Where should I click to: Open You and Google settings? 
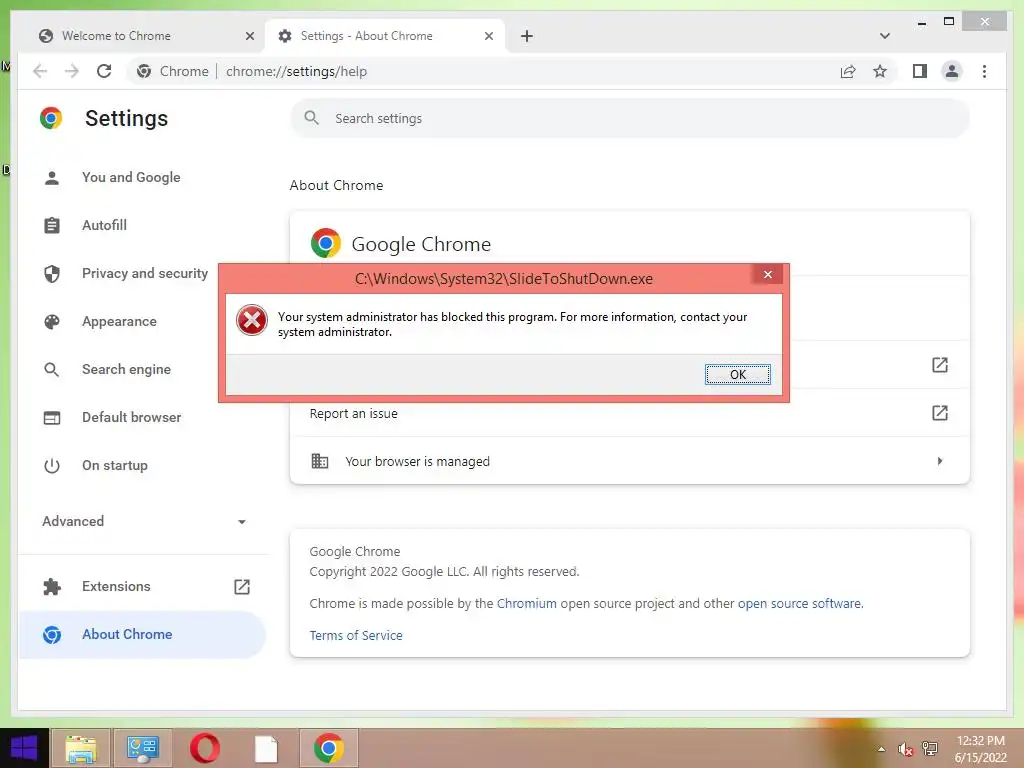(131, 177)
